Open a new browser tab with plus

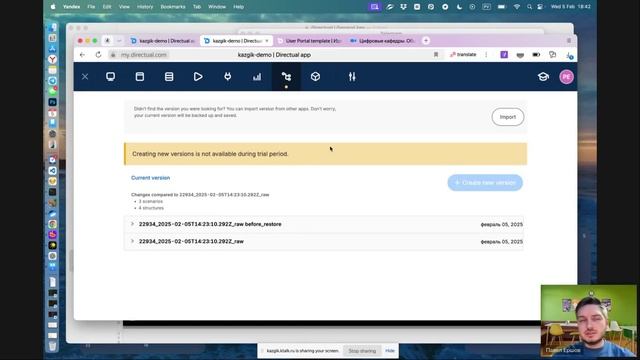(426, 40)
